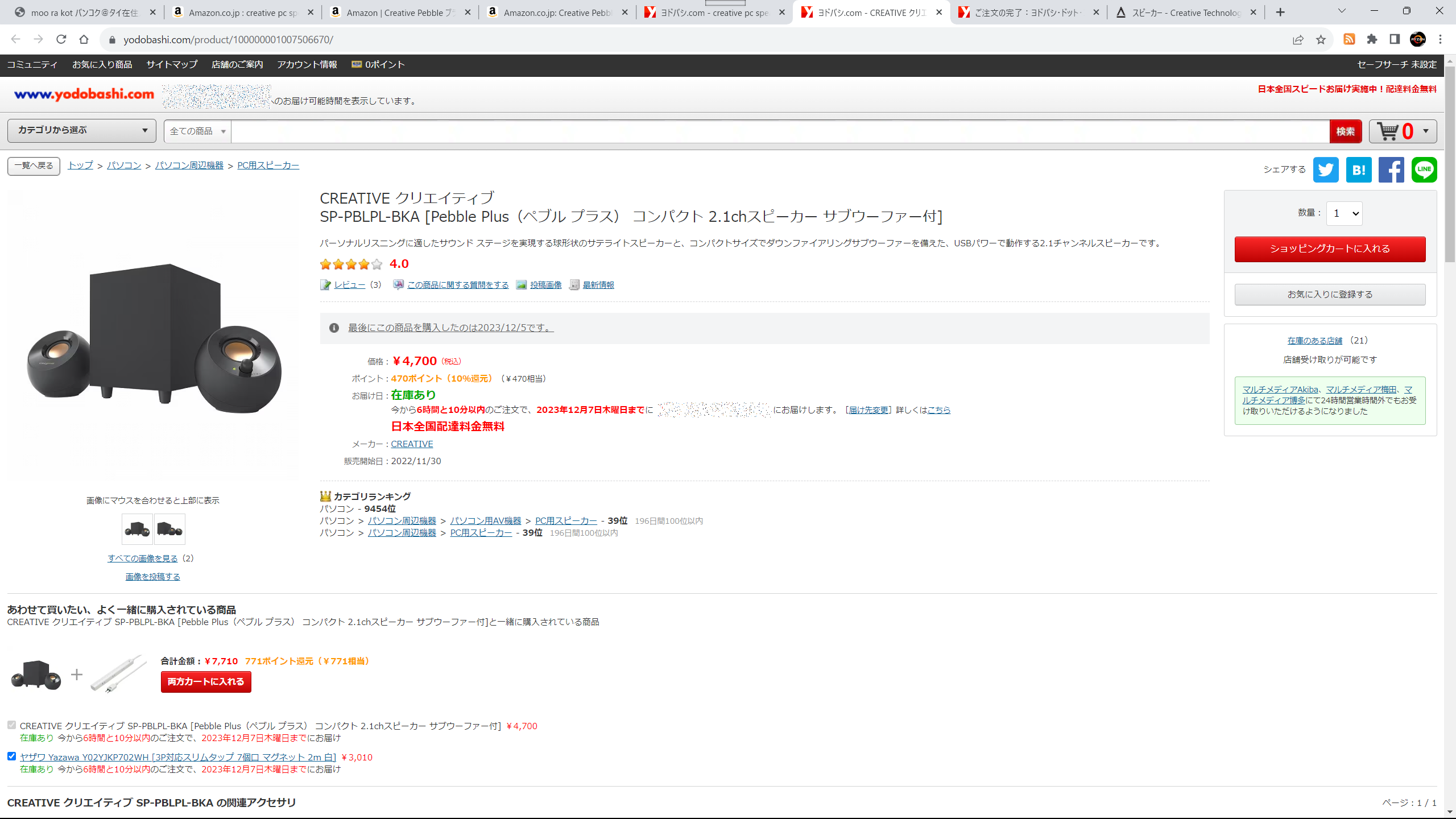This screenshot has height=819, width=1456.
Task: Open 店舗のご案内 in top bar
Action: (x=237, y=65)
